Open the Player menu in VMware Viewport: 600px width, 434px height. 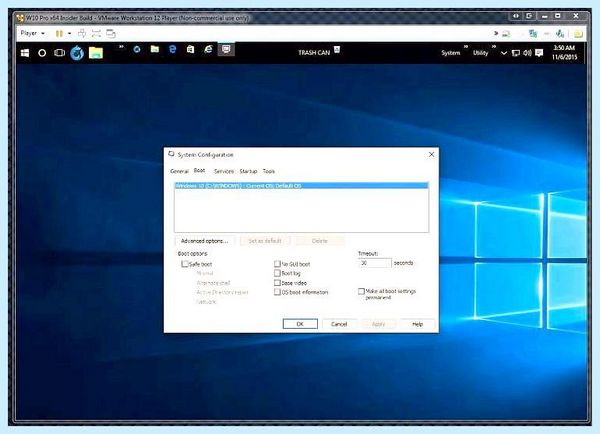pyautogui.click(x=33, y=33)
